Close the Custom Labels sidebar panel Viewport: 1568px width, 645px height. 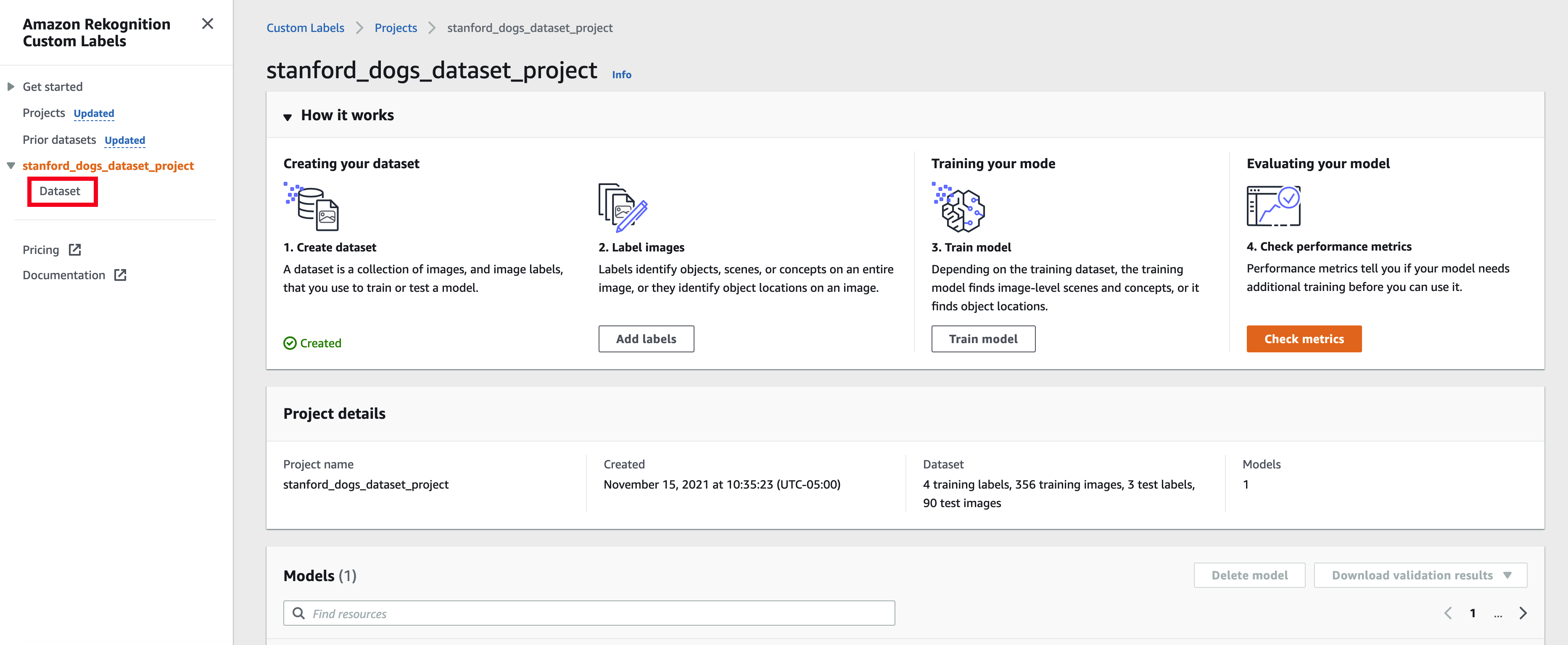208,24
